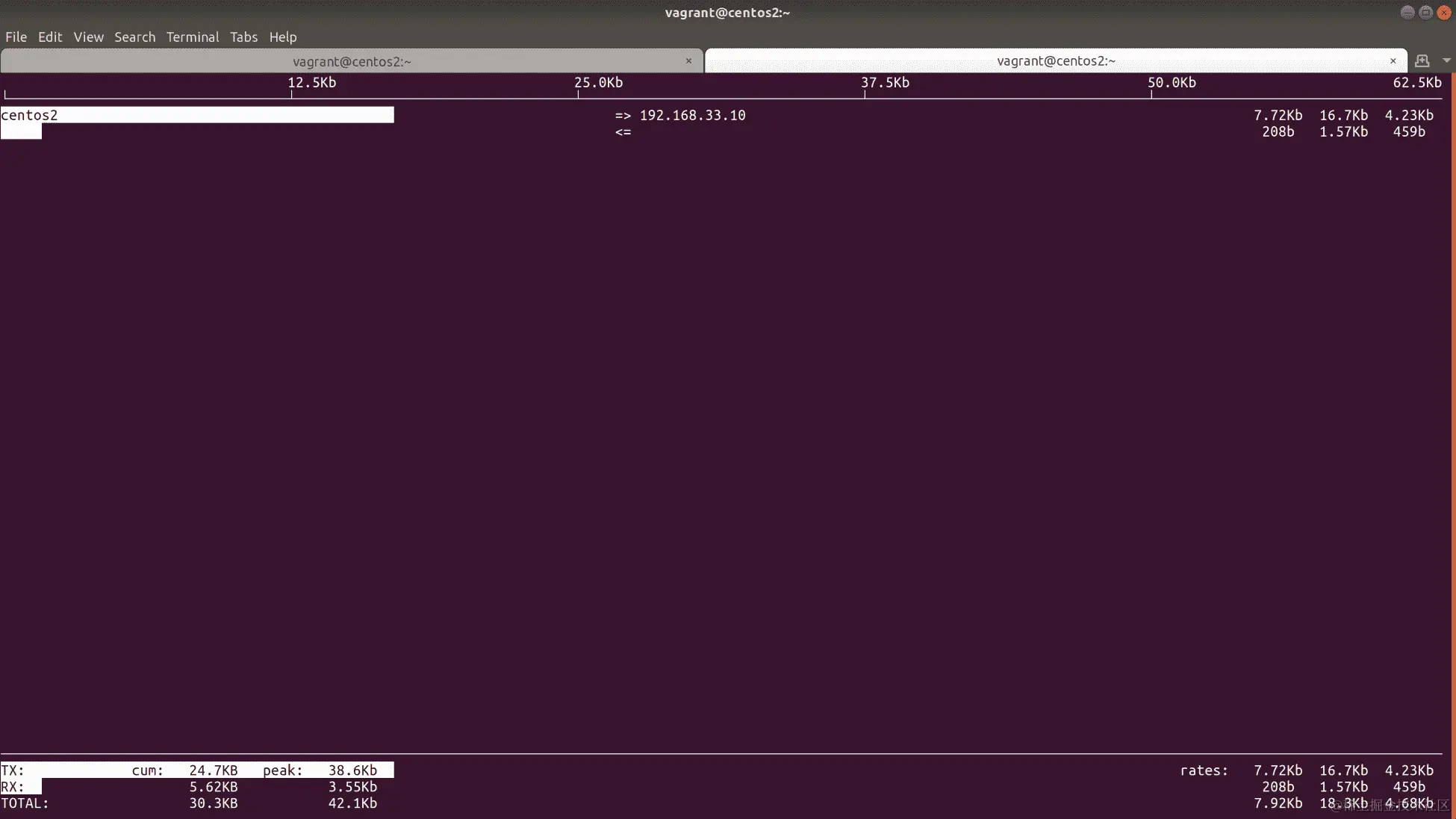1456x819 pixels.
Task: Click the TX peak 38.6Kb value
Action: point(352,770)
